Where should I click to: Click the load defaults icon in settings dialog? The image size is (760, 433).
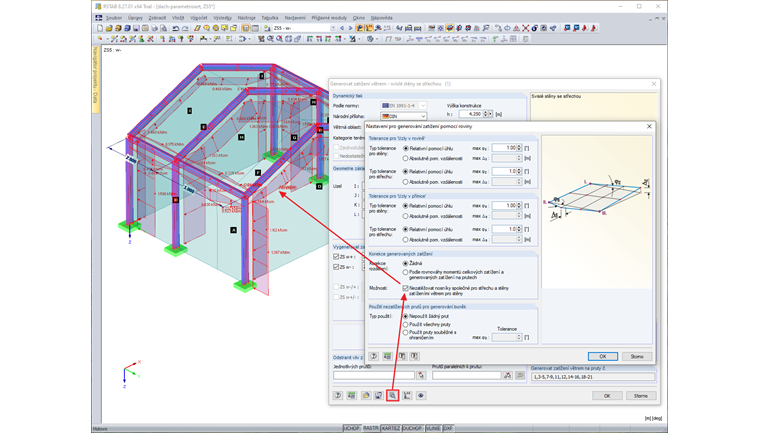click(x=402, y=356)
